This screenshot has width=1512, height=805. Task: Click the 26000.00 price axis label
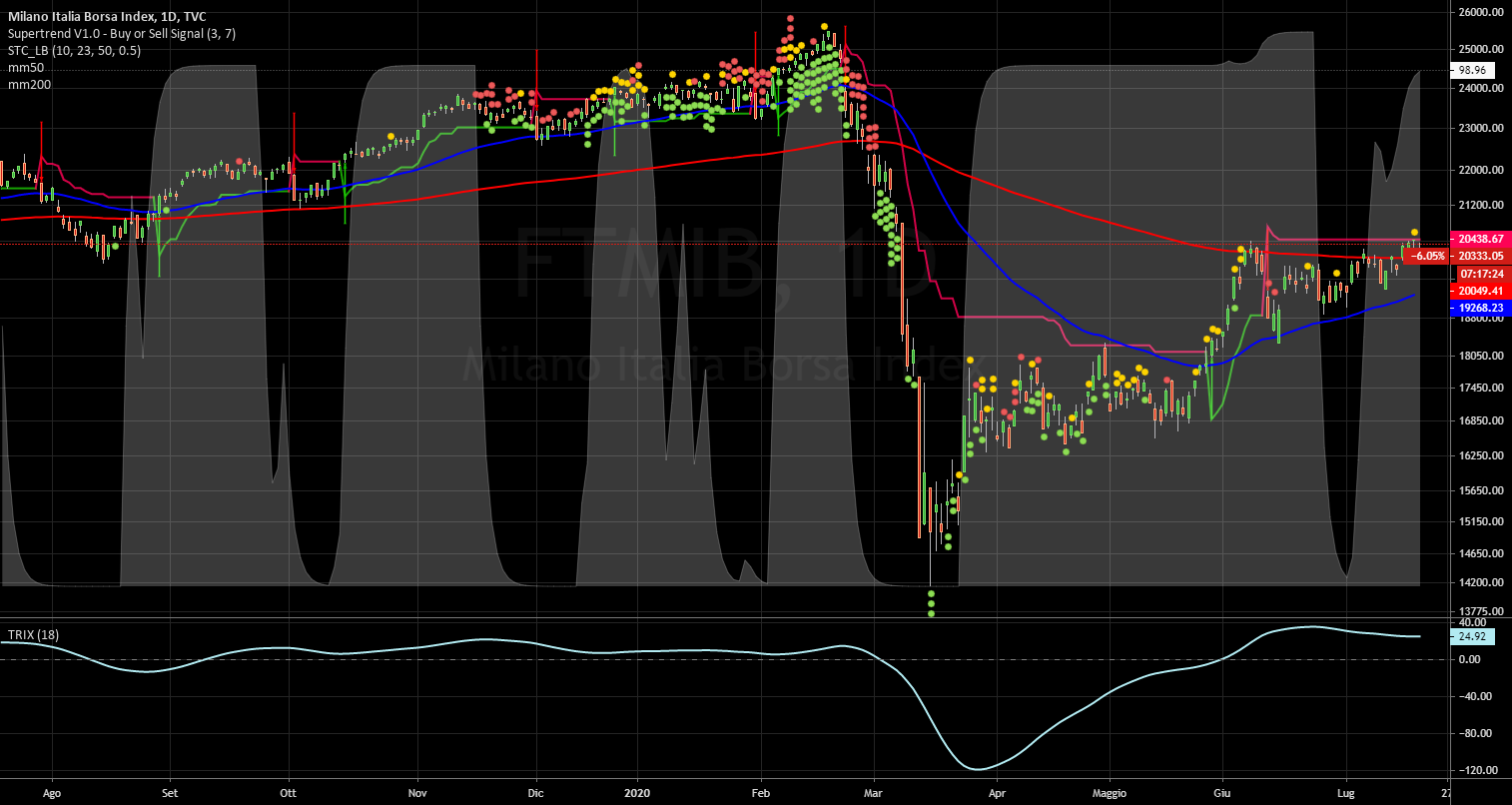click(x=1481, y=12)
